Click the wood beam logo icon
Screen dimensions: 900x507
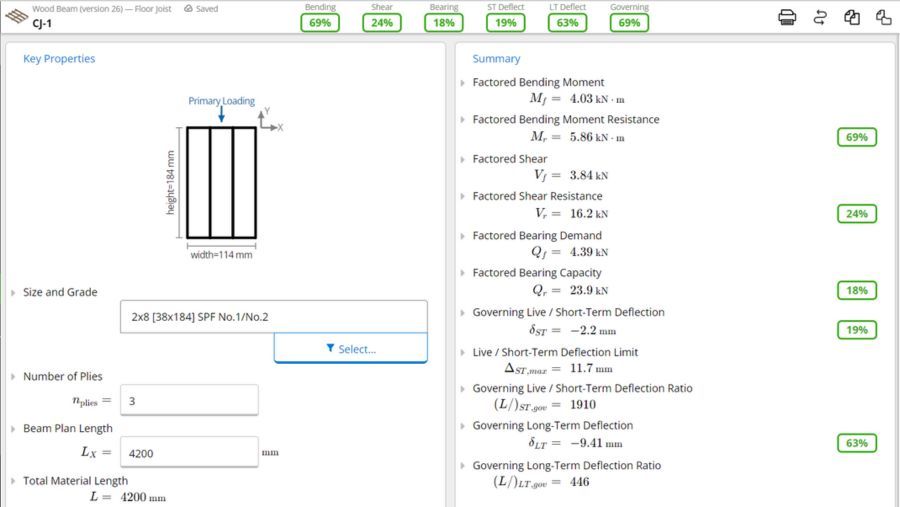tap(16, 16)
